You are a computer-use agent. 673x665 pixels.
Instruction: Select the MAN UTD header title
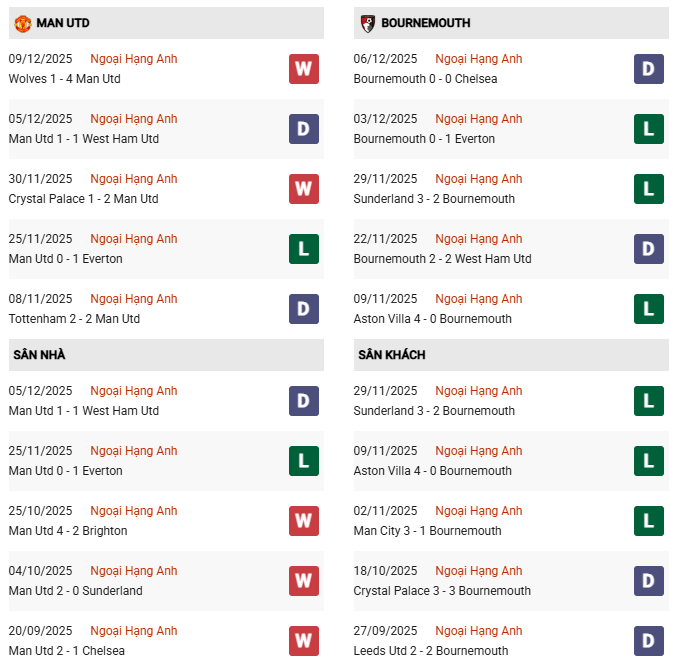click(x=63, y=23)
